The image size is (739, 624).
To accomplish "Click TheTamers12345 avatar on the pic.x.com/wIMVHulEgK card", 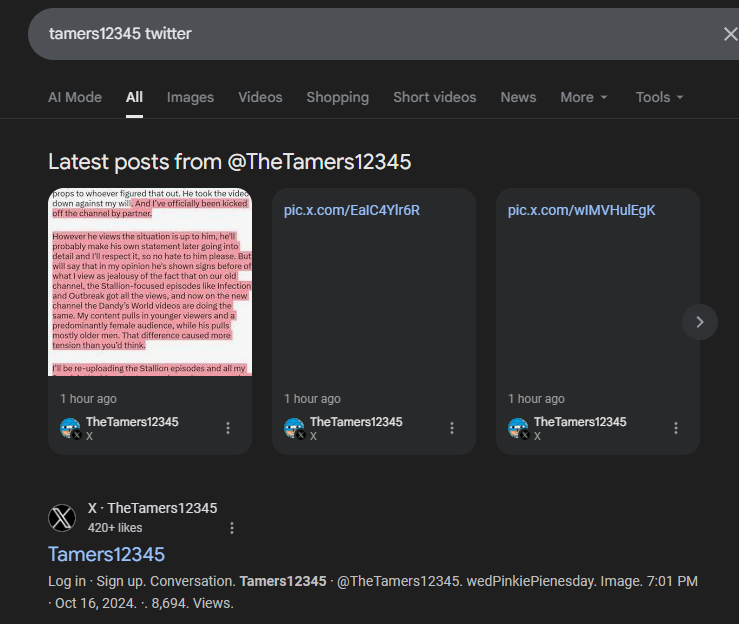I will point(518,428).
